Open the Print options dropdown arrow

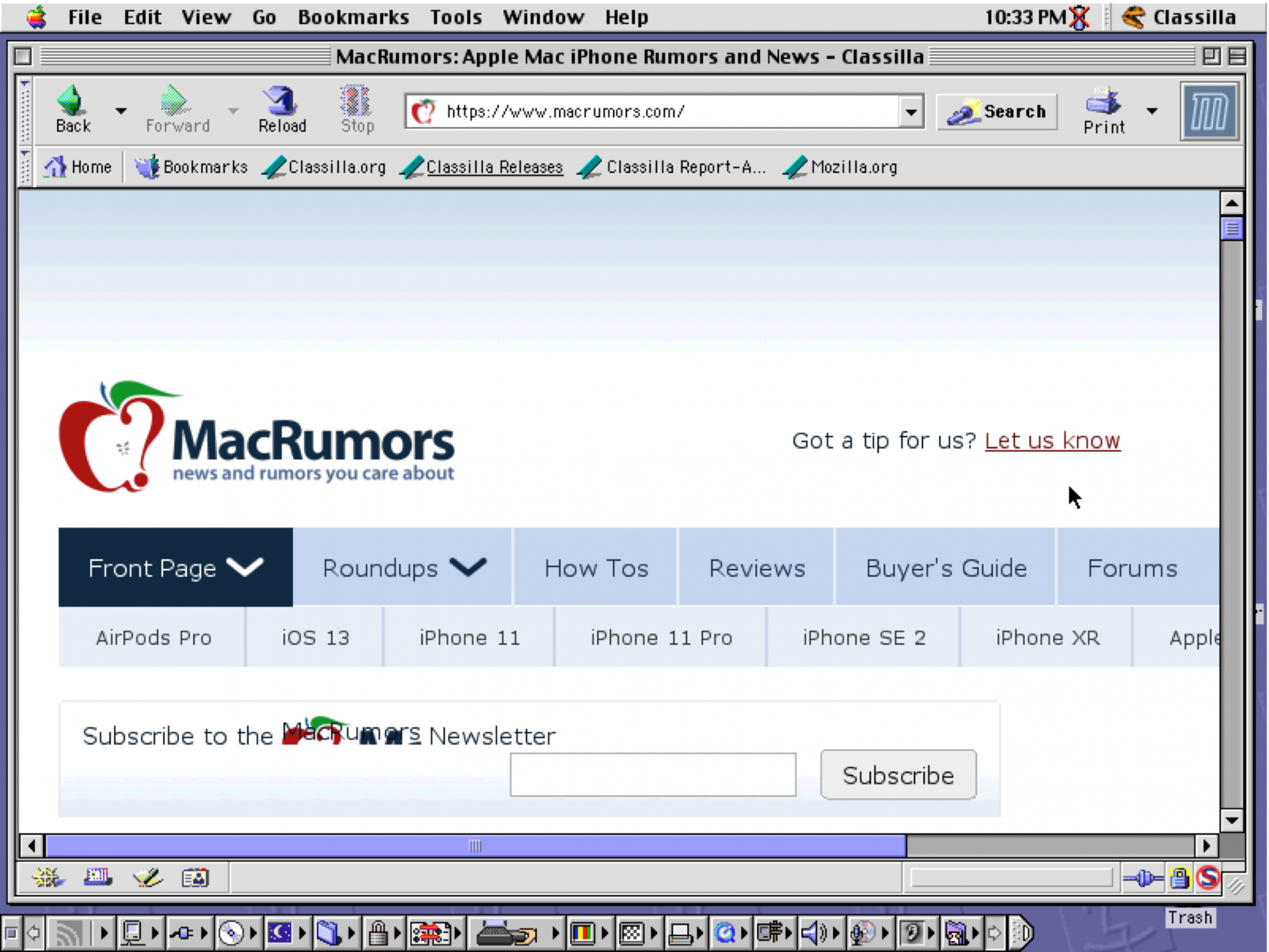[x=1152, y=111]
